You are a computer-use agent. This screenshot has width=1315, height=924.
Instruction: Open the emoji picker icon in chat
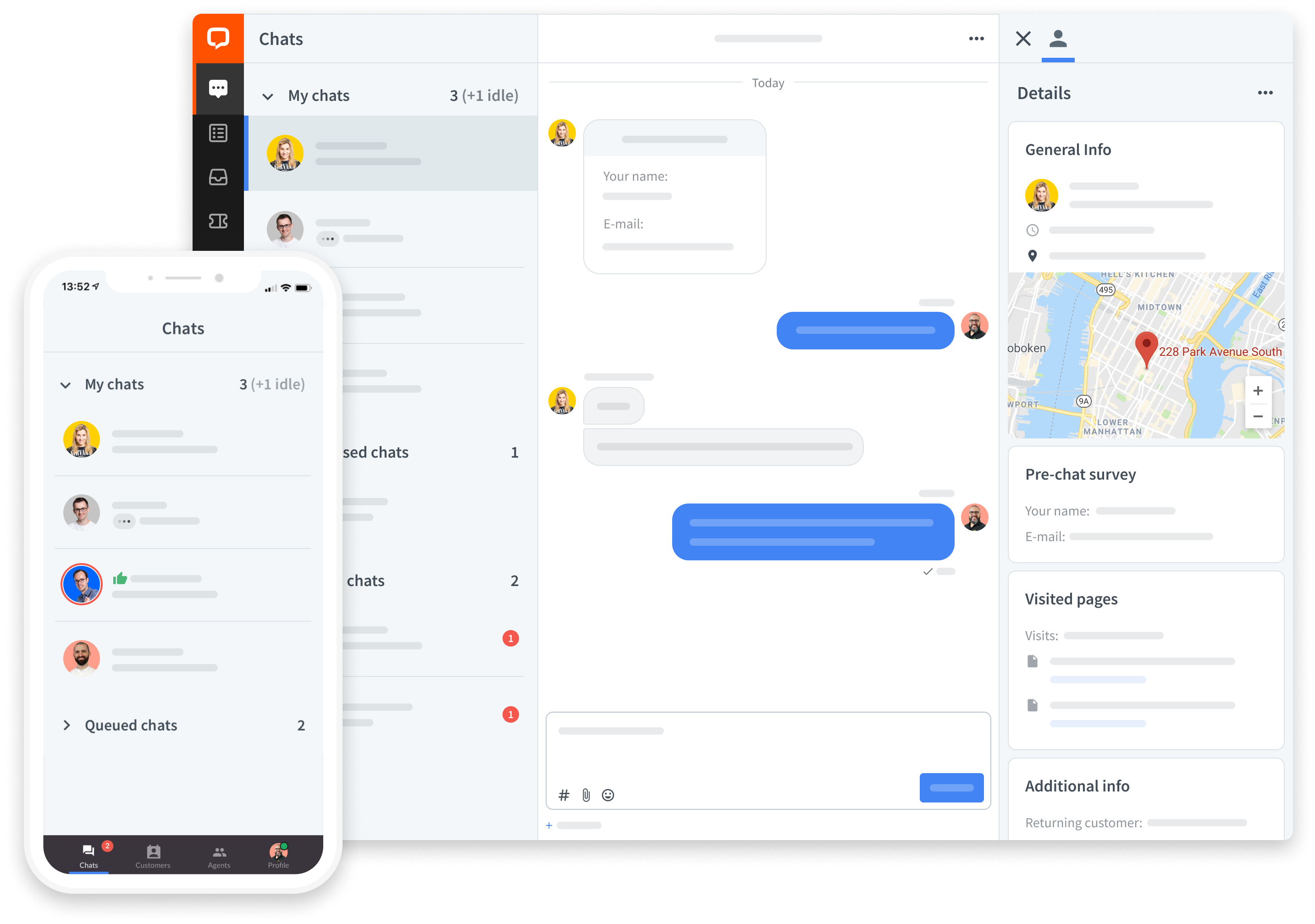click(609, 795)
